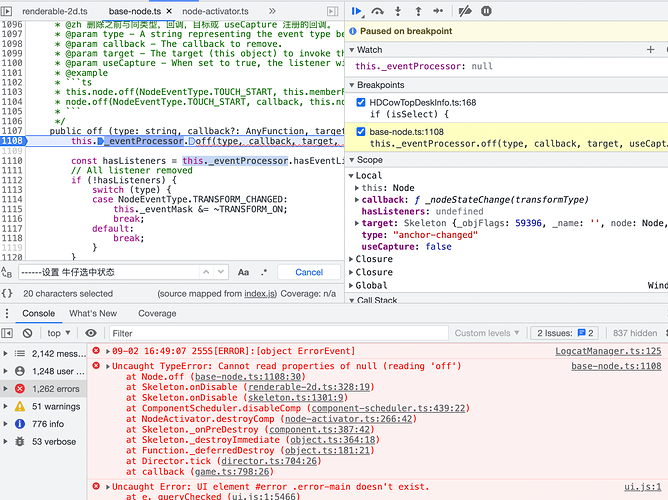Step over next function call
Viewport: 668px width, 500px height.
tap(377, 11)
